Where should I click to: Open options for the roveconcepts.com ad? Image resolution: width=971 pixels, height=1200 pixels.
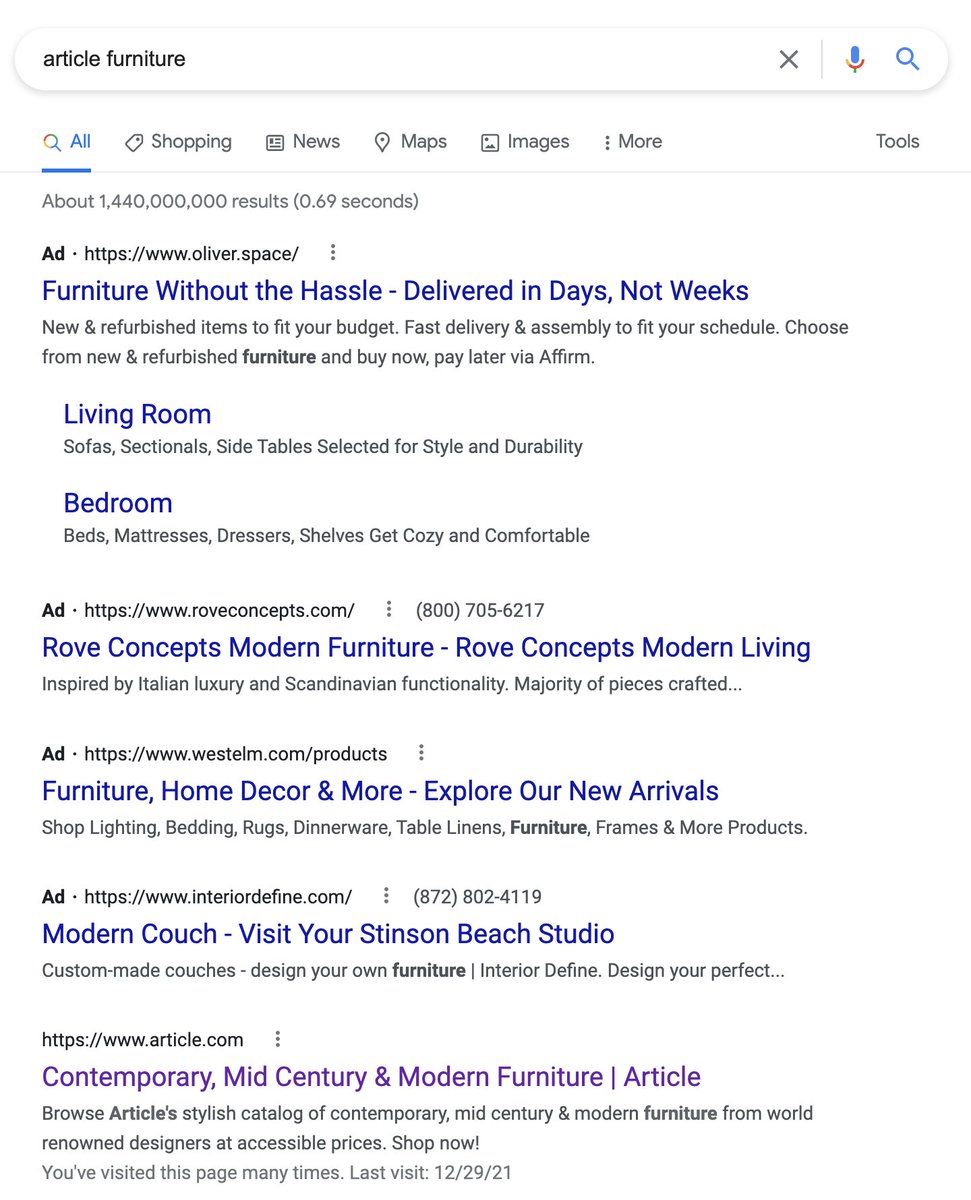point(389,609)
